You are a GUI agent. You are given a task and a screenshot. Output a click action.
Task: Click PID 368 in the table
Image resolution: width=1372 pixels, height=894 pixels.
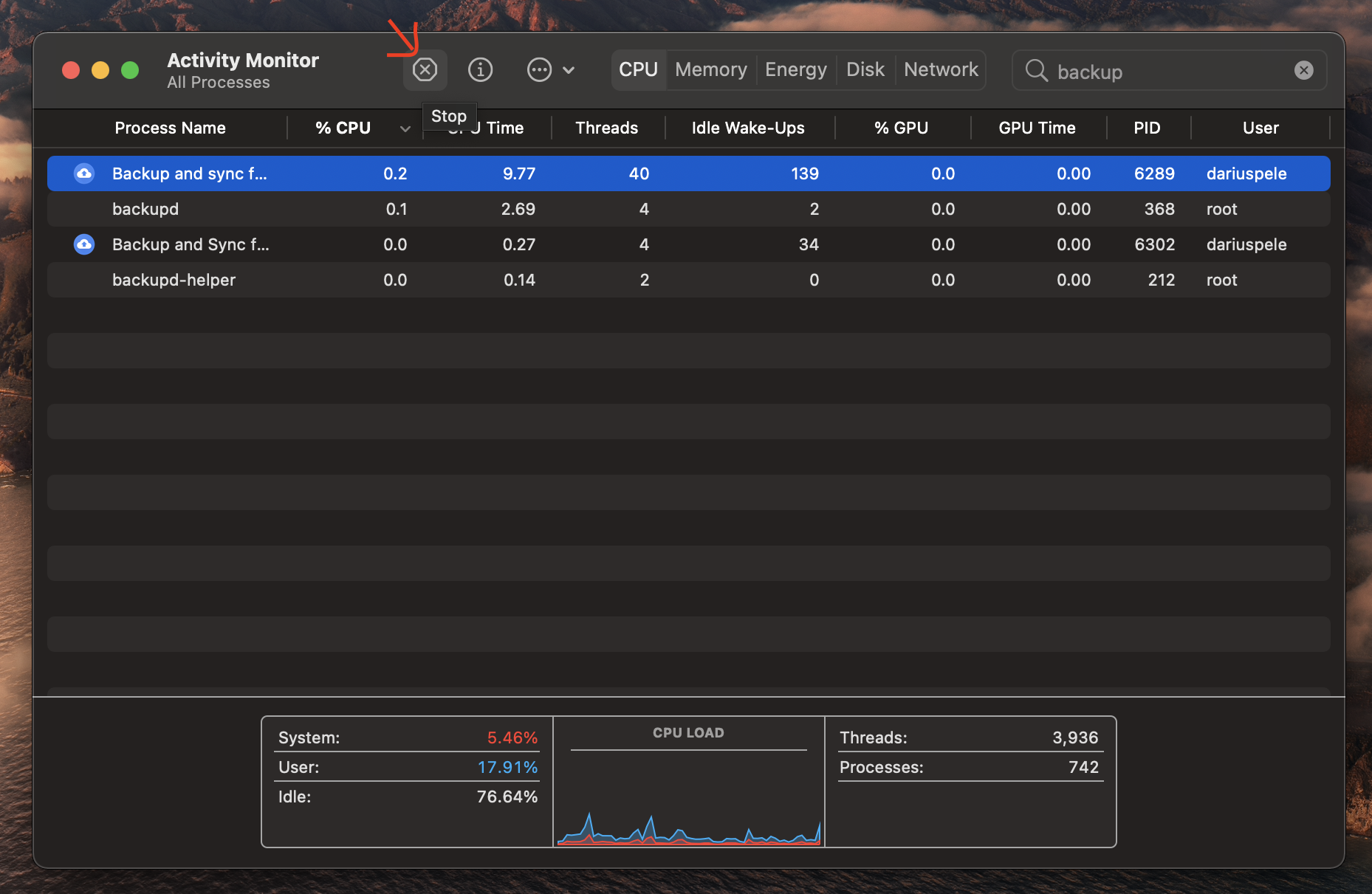(x=1159, y=209)
